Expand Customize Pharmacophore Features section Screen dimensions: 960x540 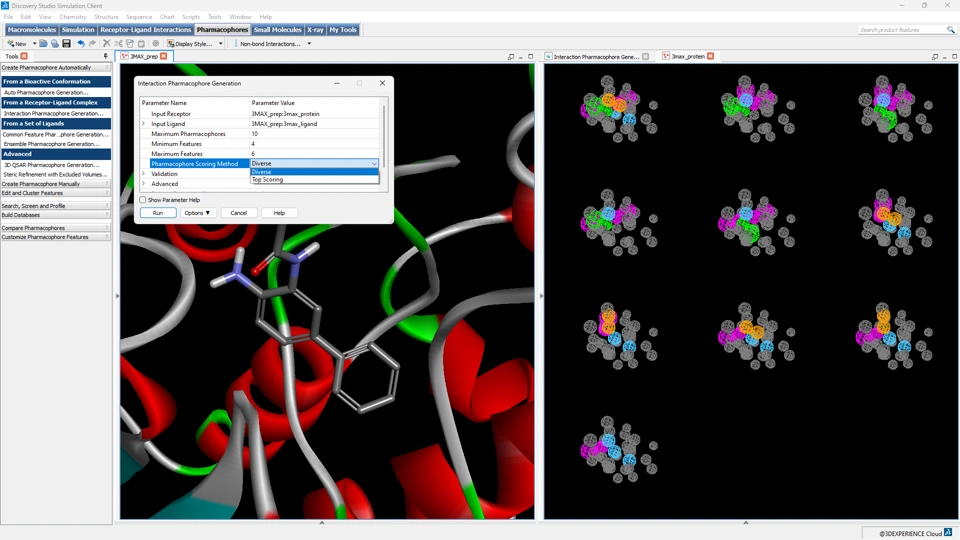pos(55,237)
